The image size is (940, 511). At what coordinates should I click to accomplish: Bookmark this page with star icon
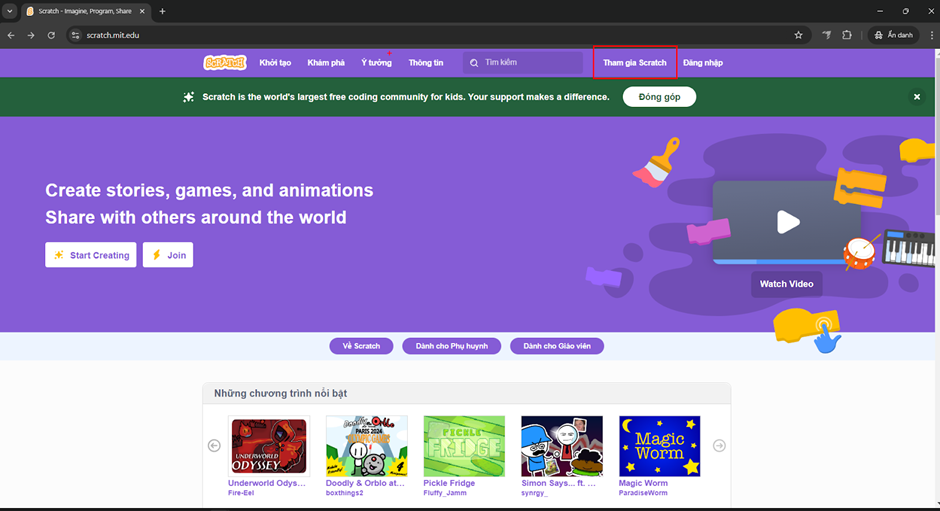[x=799, y=35]
